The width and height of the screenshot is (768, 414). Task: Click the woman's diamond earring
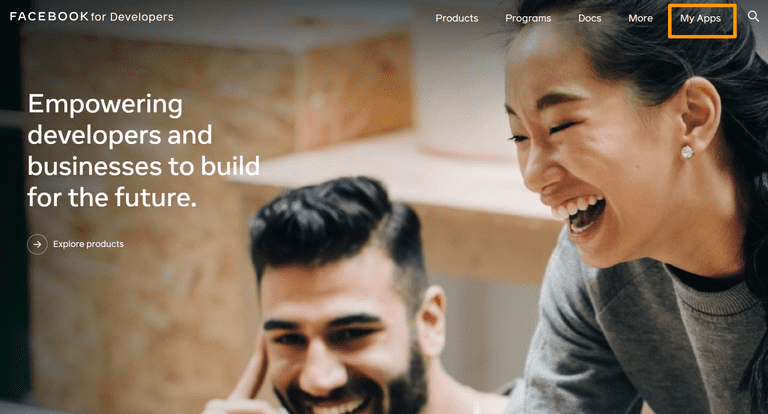click(687, 152)
